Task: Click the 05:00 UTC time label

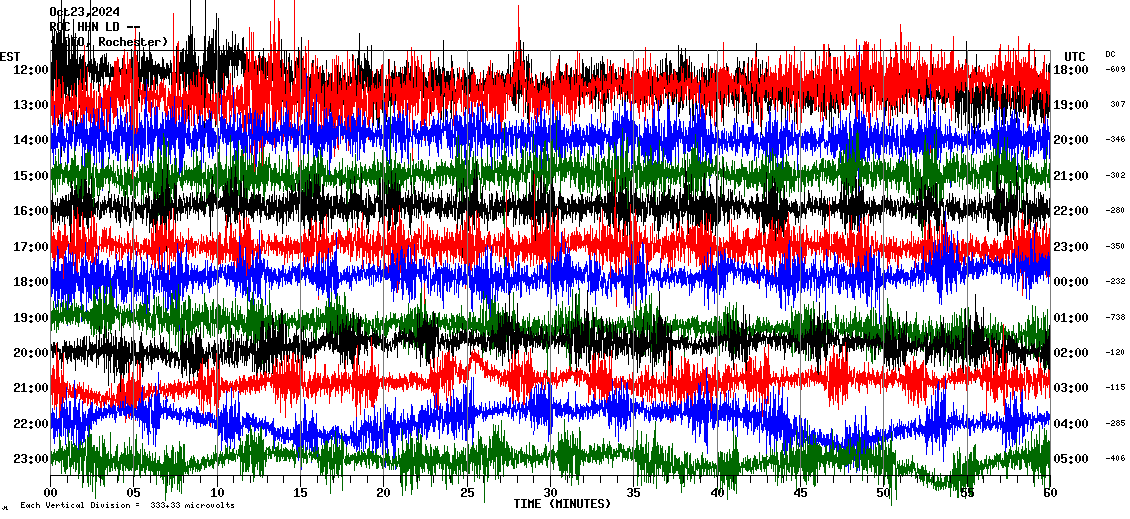Action: point(1071,459)
